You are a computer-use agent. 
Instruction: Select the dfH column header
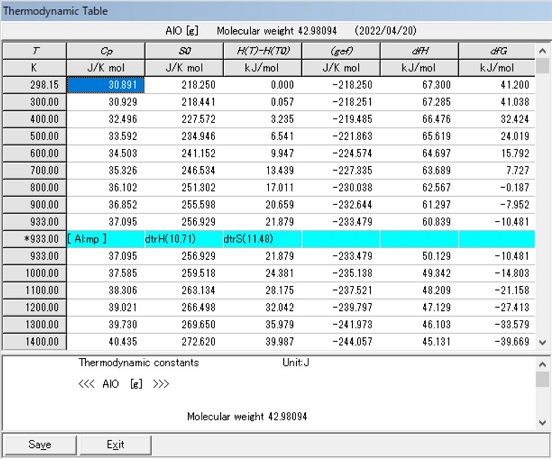pos(420,51)
